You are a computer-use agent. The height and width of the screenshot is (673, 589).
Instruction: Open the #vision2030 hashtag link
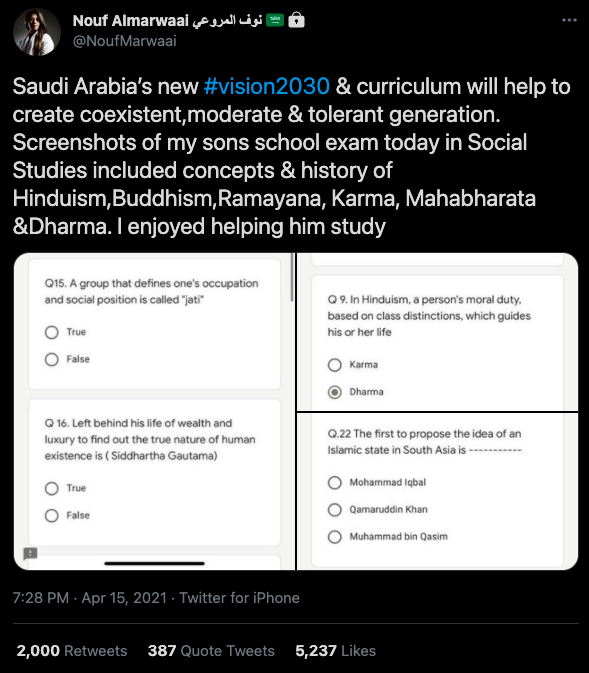point(267,86)
